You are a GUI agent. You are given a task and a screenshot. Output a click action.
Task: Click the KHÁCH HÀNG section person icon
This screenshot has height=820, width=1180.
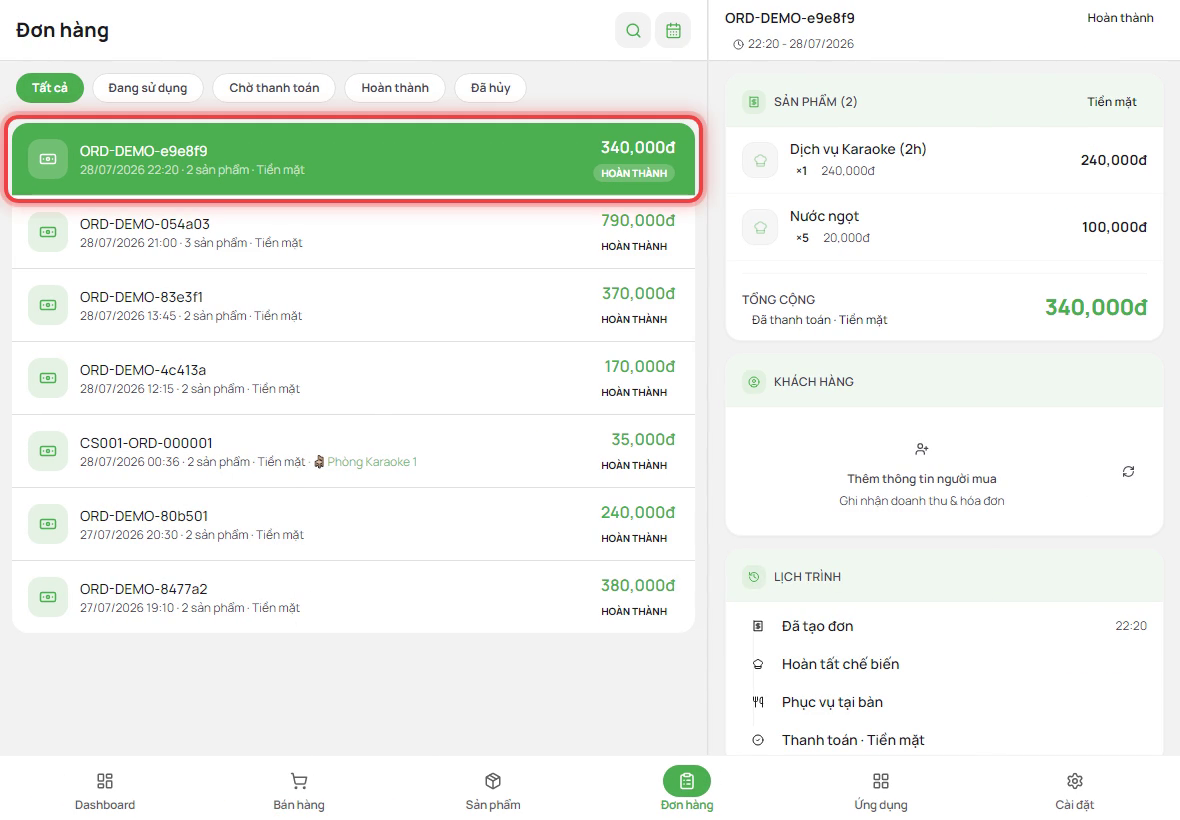click(753, 381)
